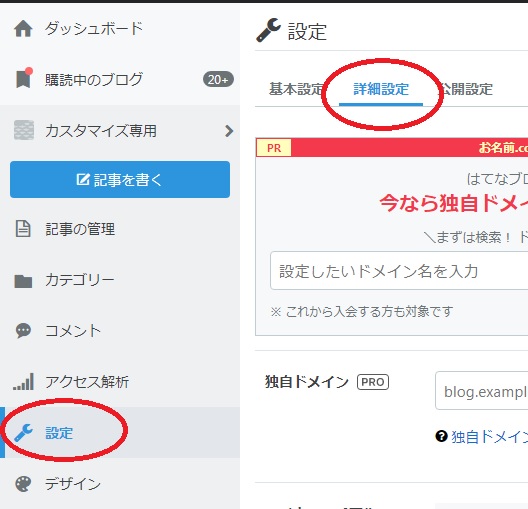Open コメント in the sidebar

(73, 331)
